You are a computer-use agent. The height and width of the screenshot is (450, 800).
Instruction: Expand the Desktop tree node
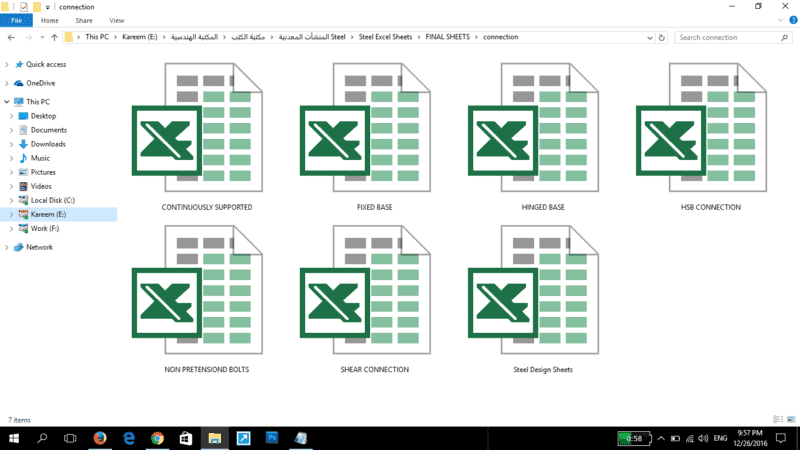tap(12, 116)
